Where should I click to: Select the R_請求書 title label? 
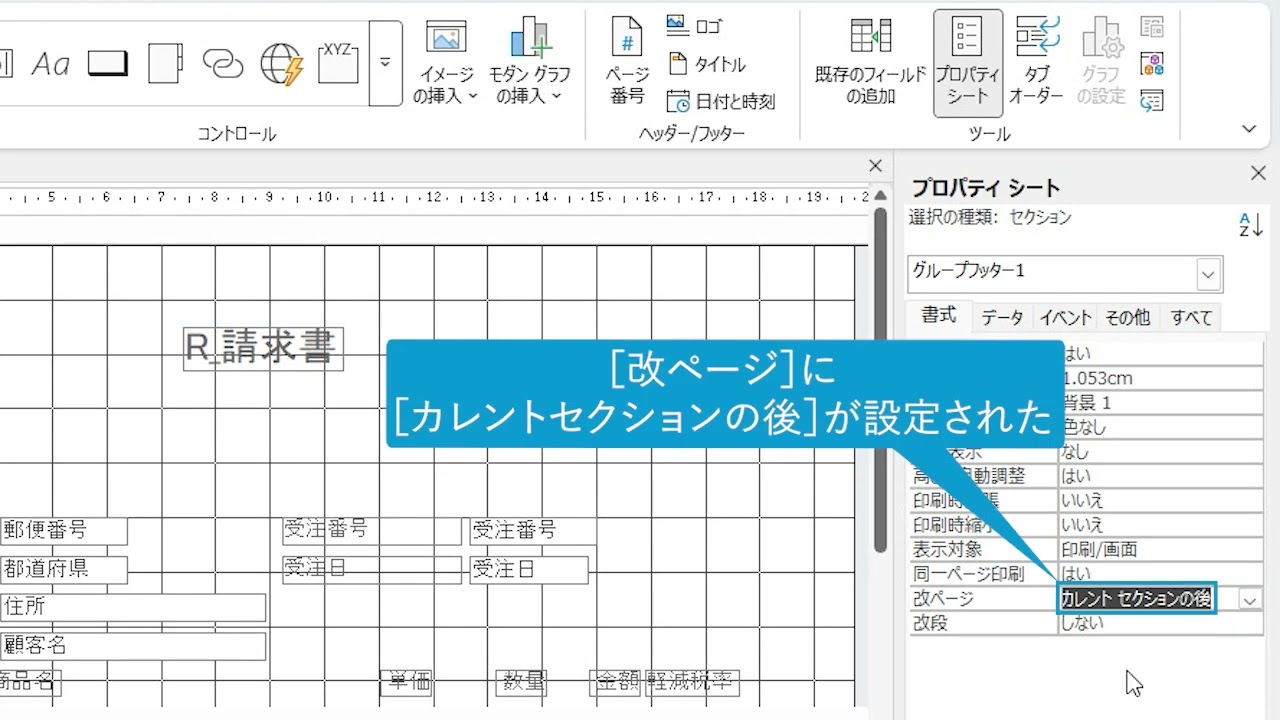pyautogui.click(x=263, y=348)
